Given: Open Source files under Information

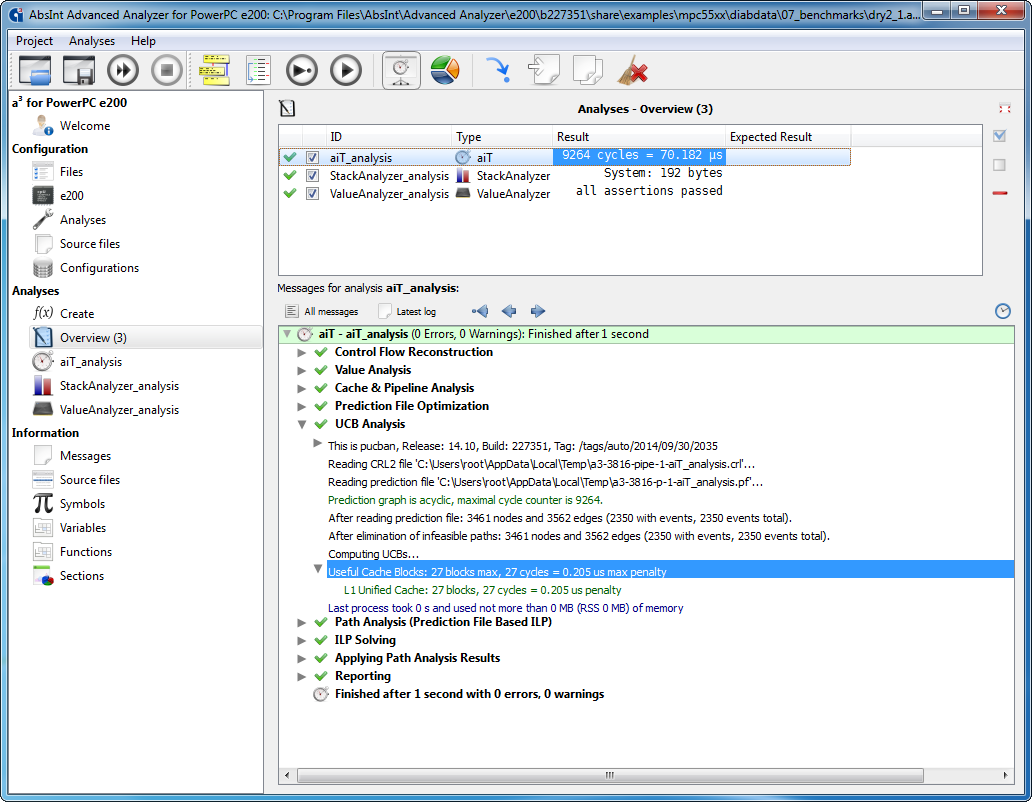Looking at the screenshot, I should [x=90, y=480].
